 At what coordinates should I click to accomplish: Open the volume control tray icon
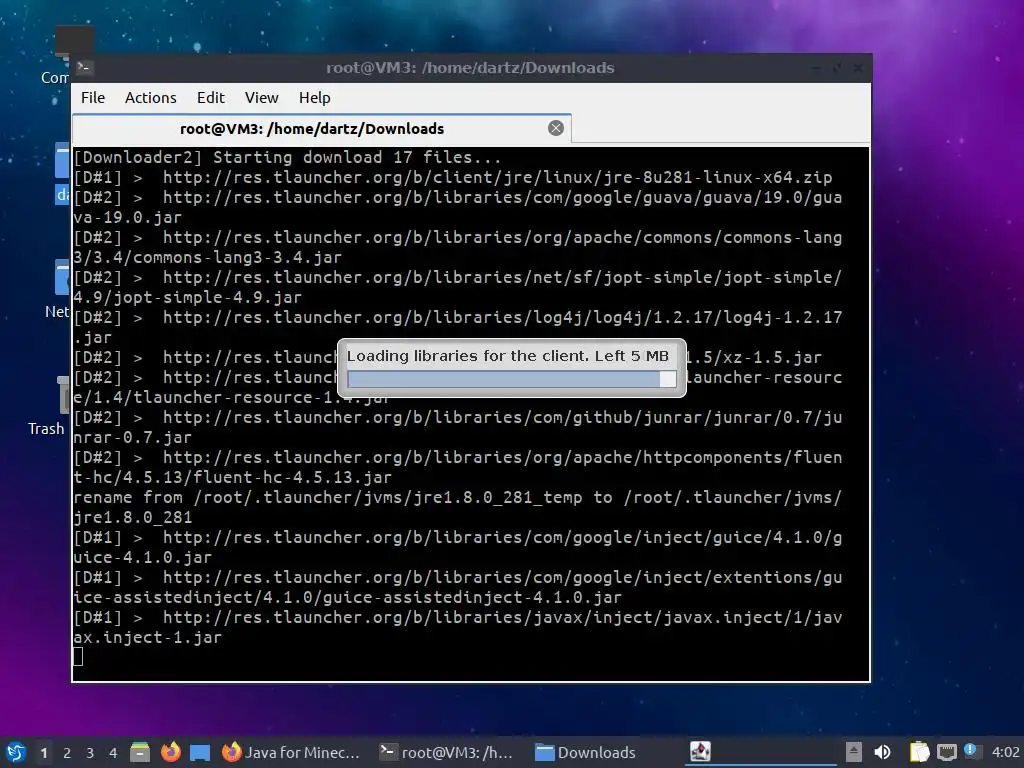point(882,752)
